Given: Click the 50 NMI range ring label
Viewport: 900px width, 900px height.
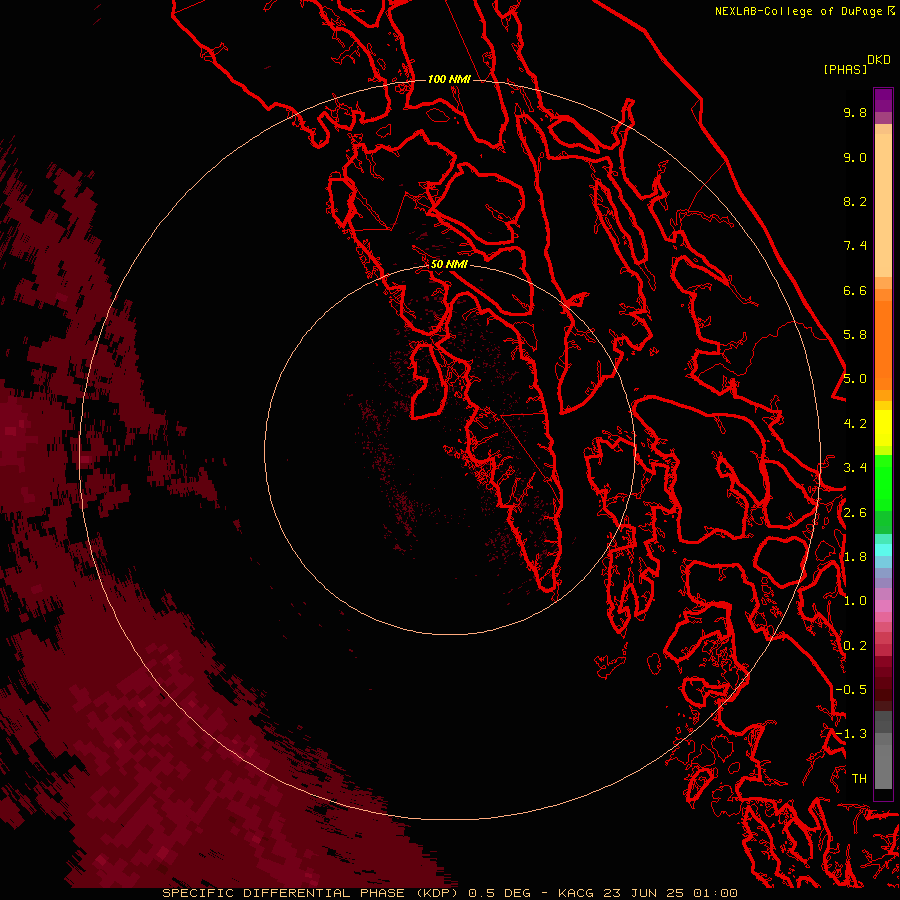Looking at the screenshot, I should 449,264.
